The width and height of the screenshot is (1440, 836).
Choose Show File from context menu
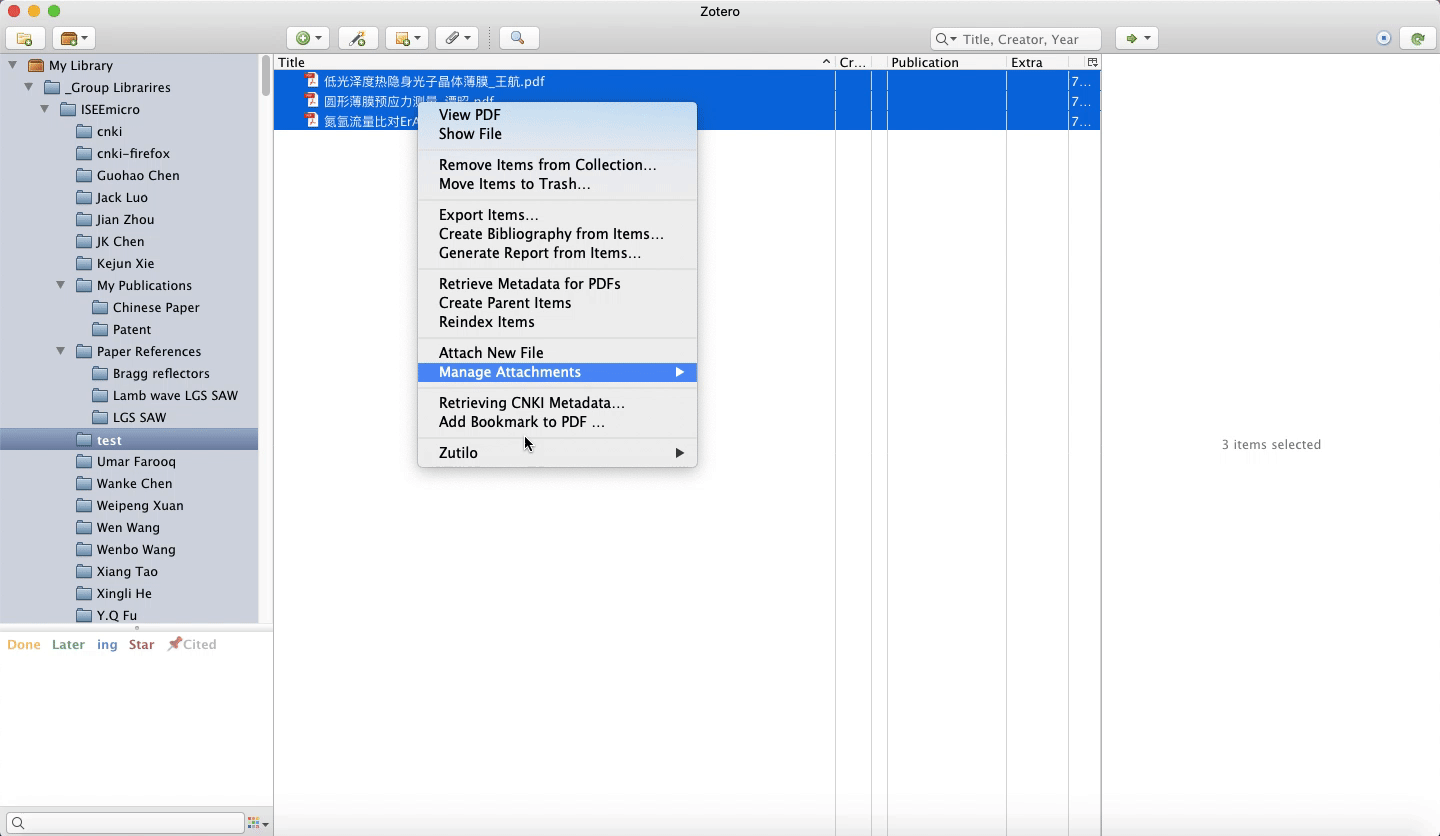pyautogui.click(x=557, y=134)
